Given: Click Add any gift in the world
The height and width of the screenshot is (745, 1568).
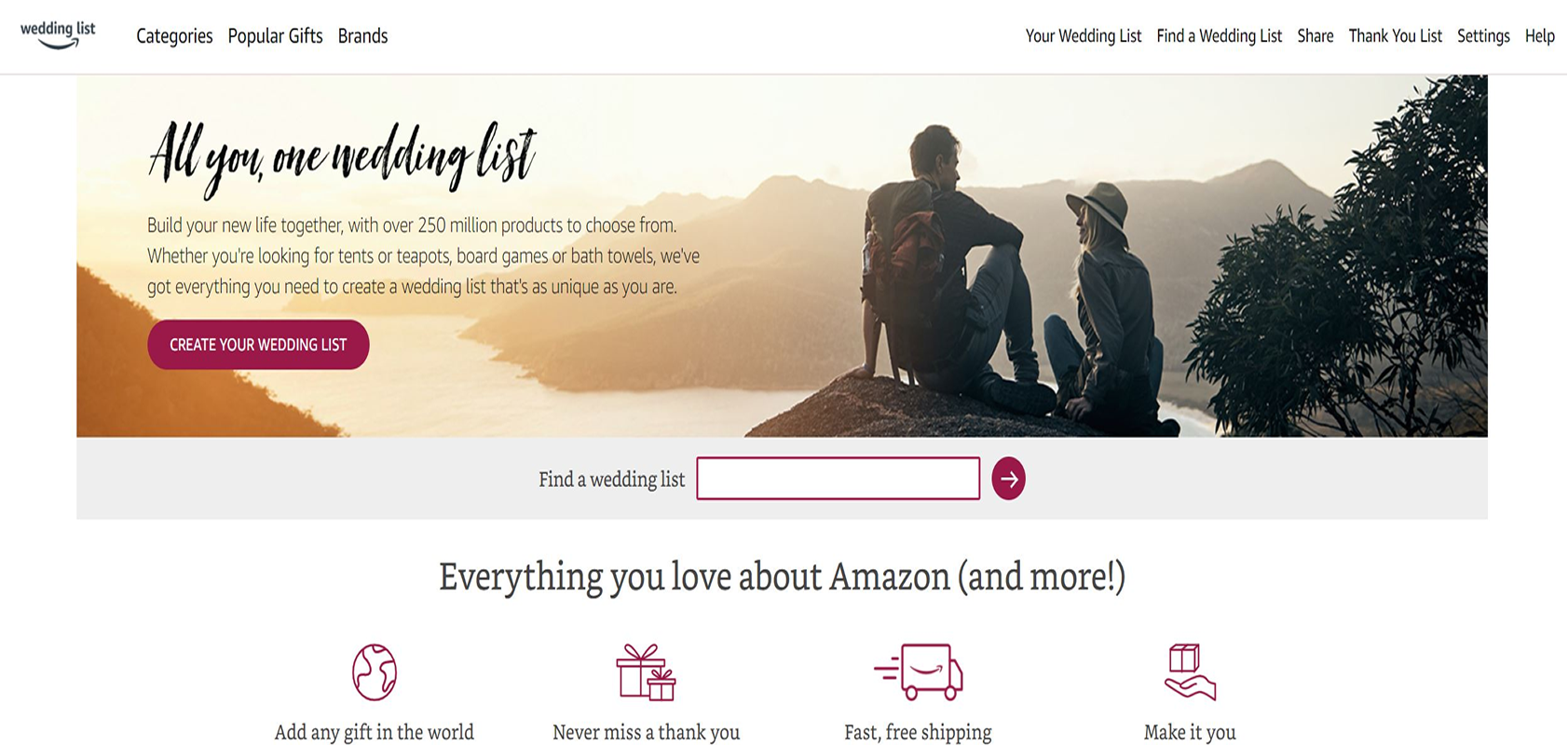Looking at the screenshot, I should pyautogui.click(x=375, y=732).
